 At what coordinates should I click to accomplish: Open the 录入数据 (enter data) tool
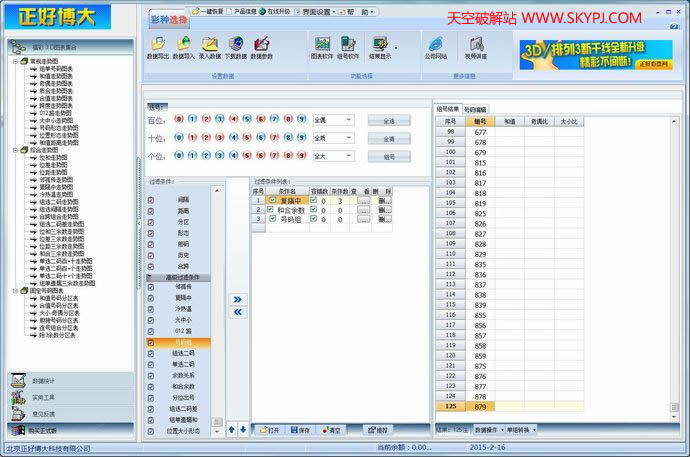click(x=210, y=47)
